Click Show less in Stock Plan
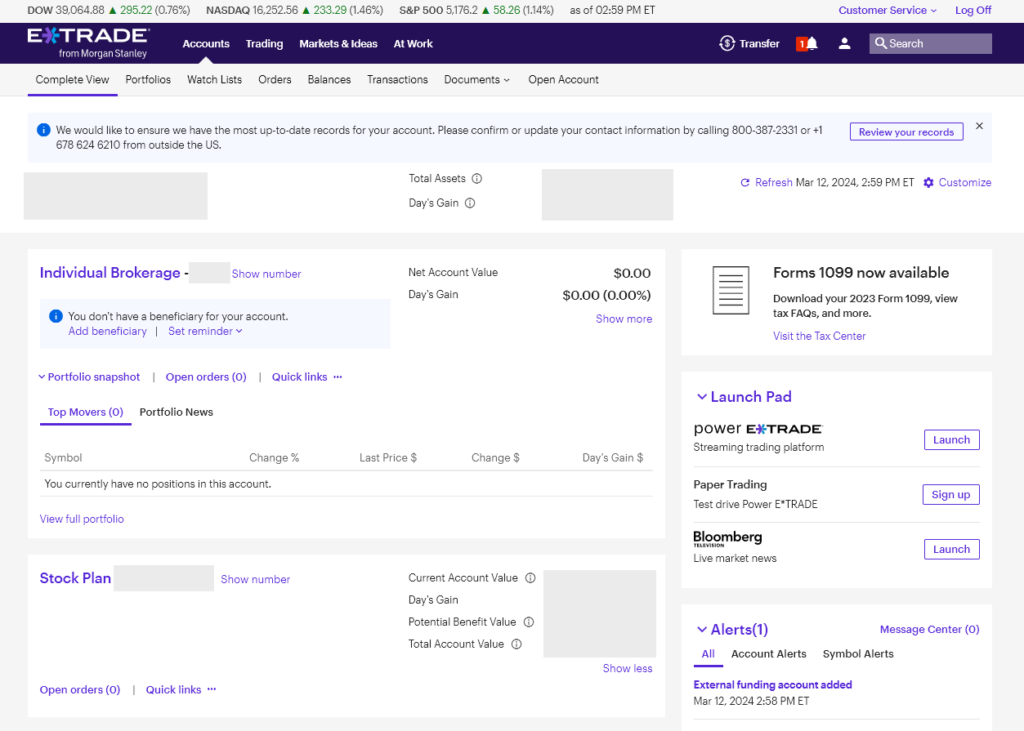The image size is (1024, 731). point(628,668)
